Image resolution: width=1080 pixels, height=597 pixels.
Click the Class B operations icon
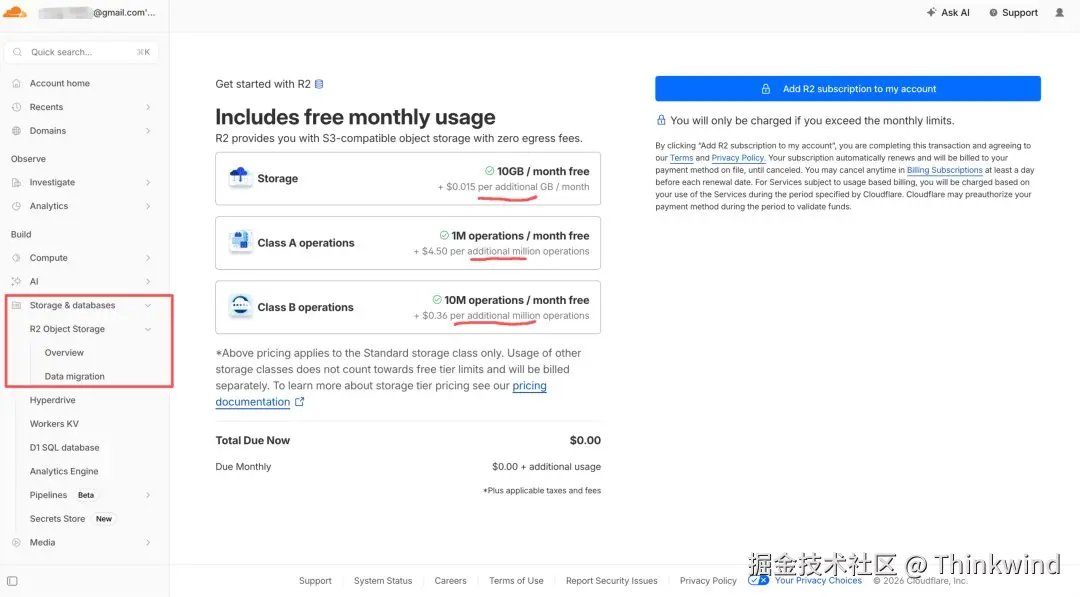(240, 306)
